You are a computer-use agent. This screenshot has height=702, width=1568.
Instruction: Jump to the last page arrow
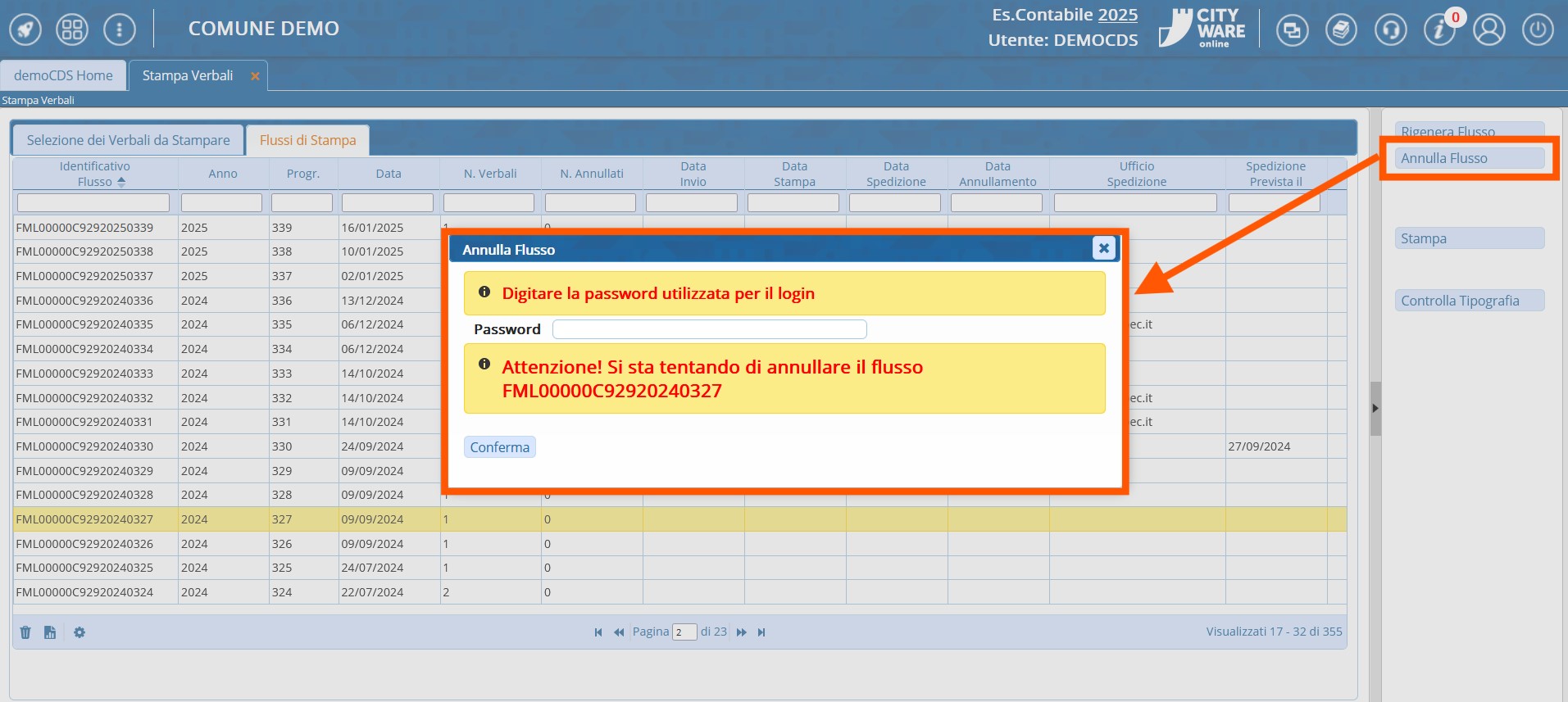coord(761,632)
